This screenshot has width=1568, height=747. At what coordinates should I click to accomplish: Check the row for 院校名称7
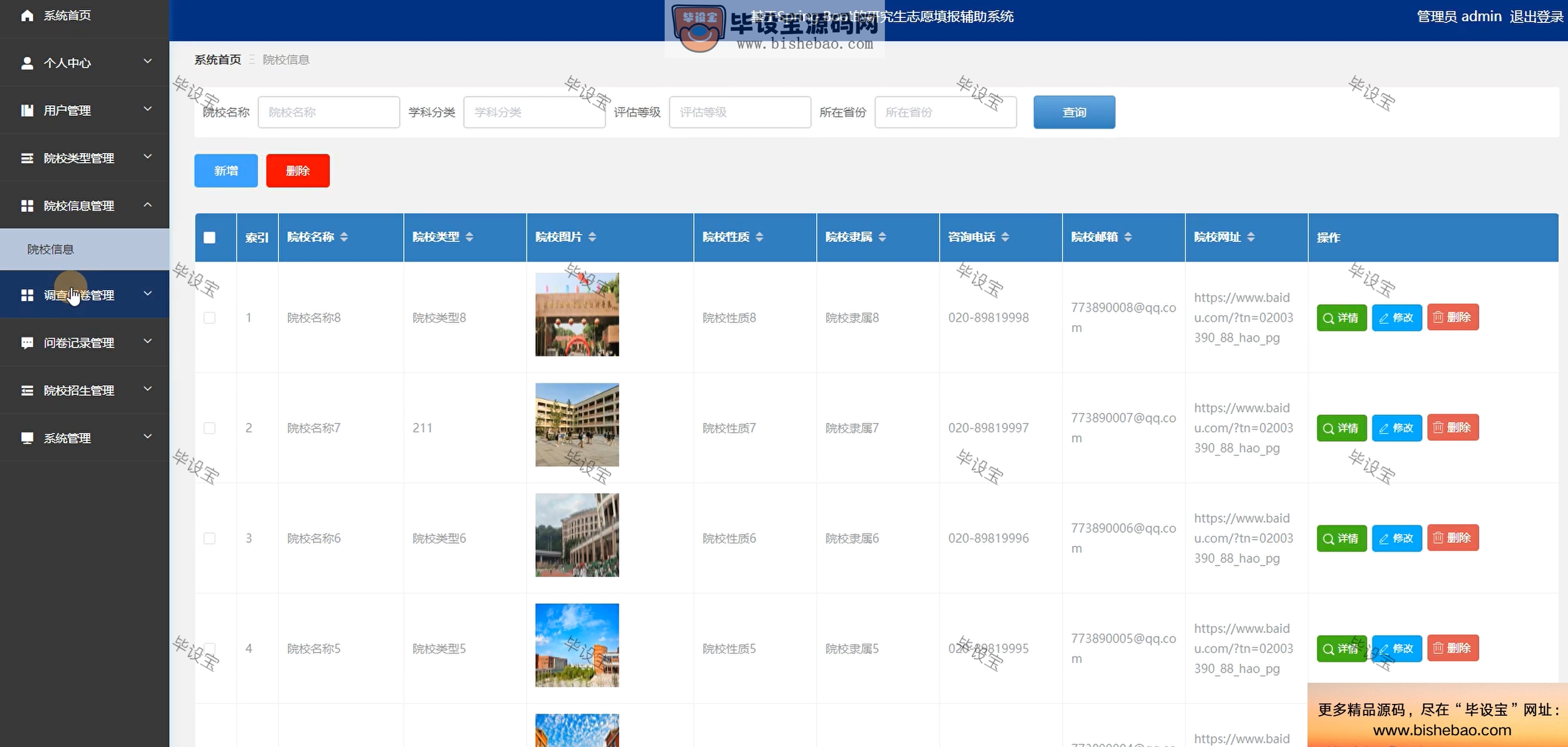click(210, 427)
